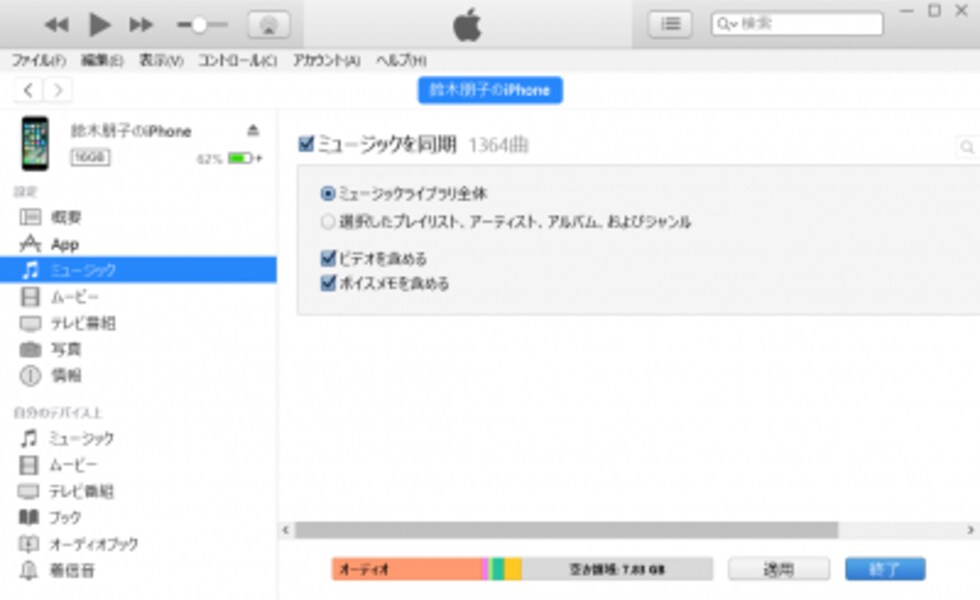The height and width of the screenshot is (600, 980).
Task: Click the blue button beside 適用
Action: [885, 569]
